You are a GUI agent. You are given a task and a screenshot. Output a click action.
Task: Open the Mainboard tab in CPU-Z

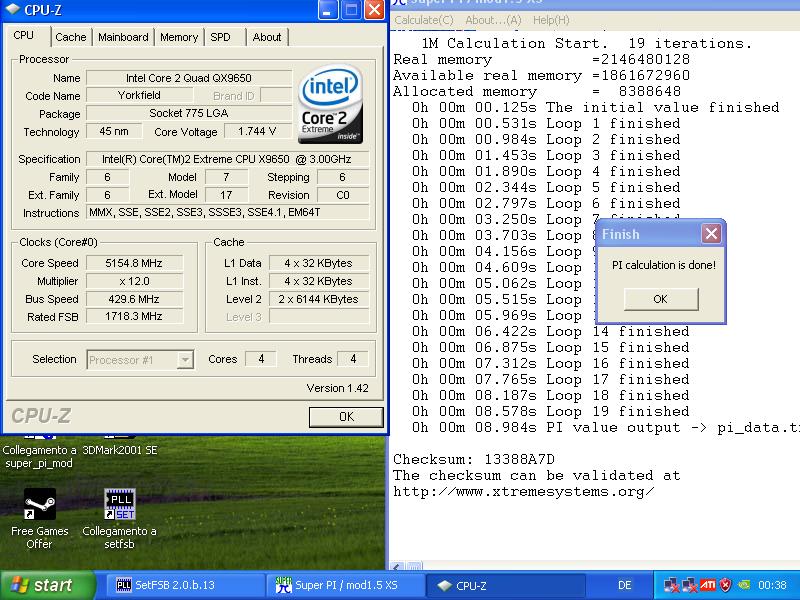(123, 37)
